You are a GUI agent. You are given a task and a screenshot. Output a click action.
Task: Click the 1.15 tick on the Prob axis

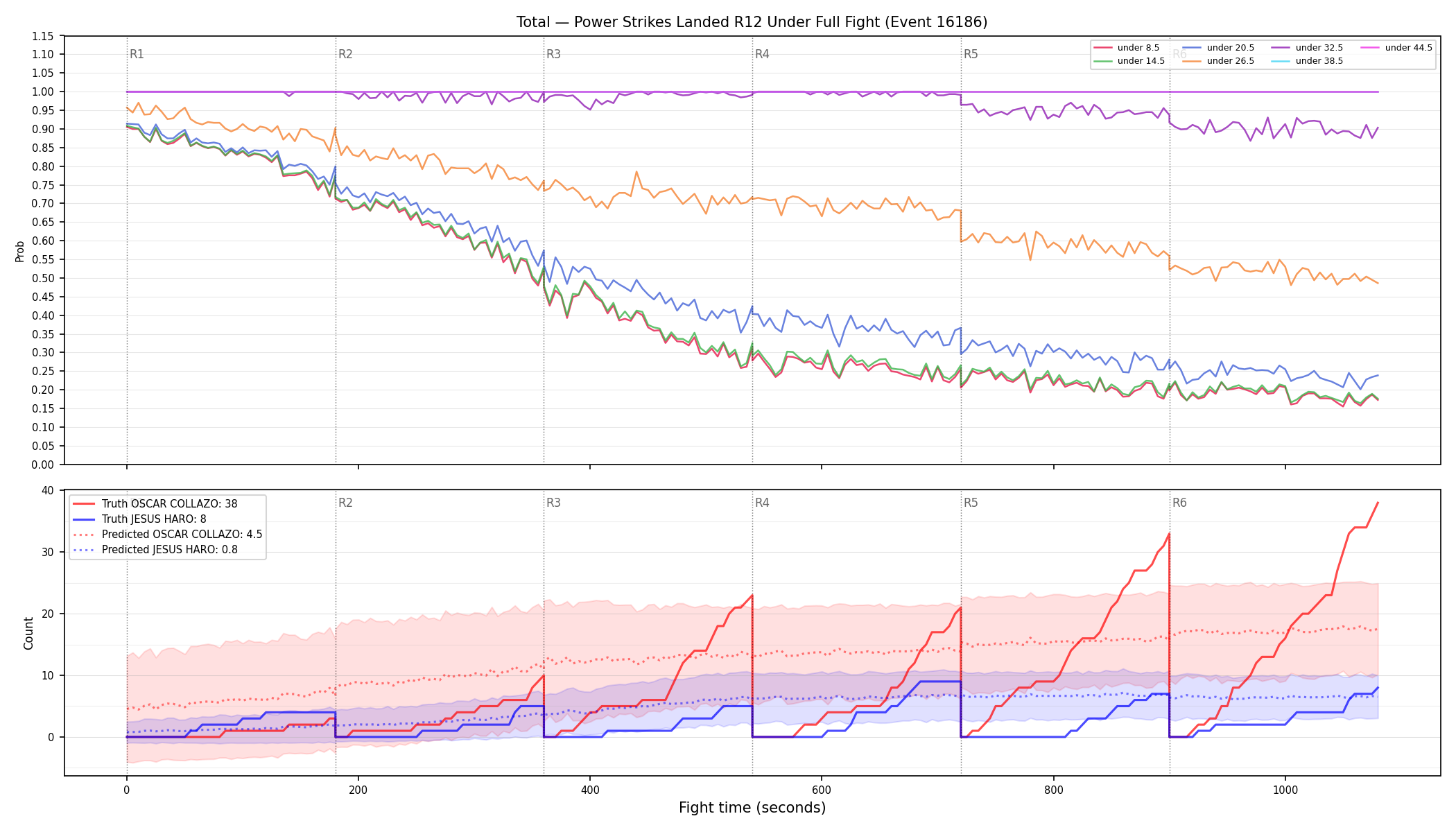click(x=42, y=36)
